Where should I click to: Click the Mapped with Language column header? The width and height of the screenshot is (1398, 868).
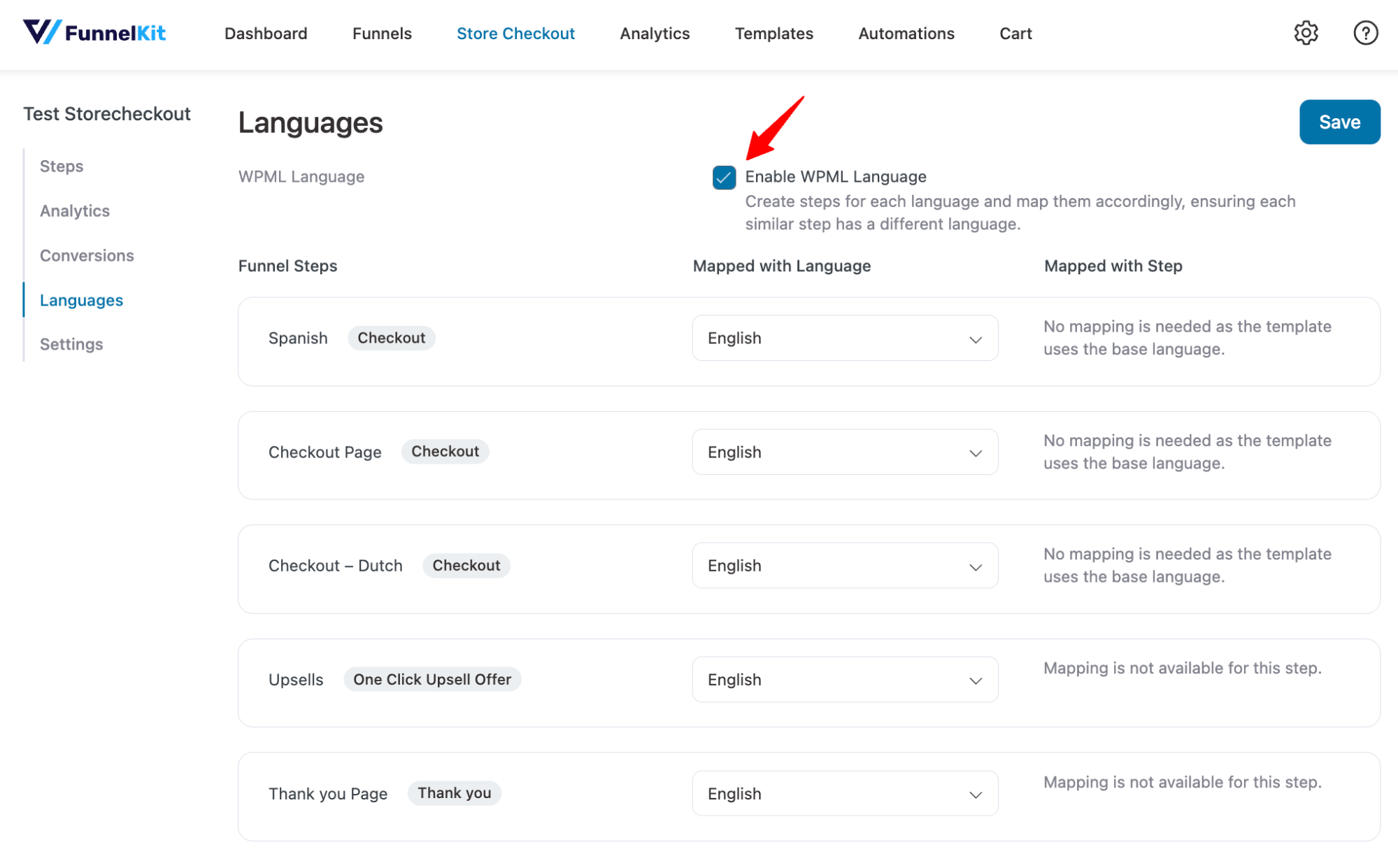pyautogui.click(x=782, y=266)
